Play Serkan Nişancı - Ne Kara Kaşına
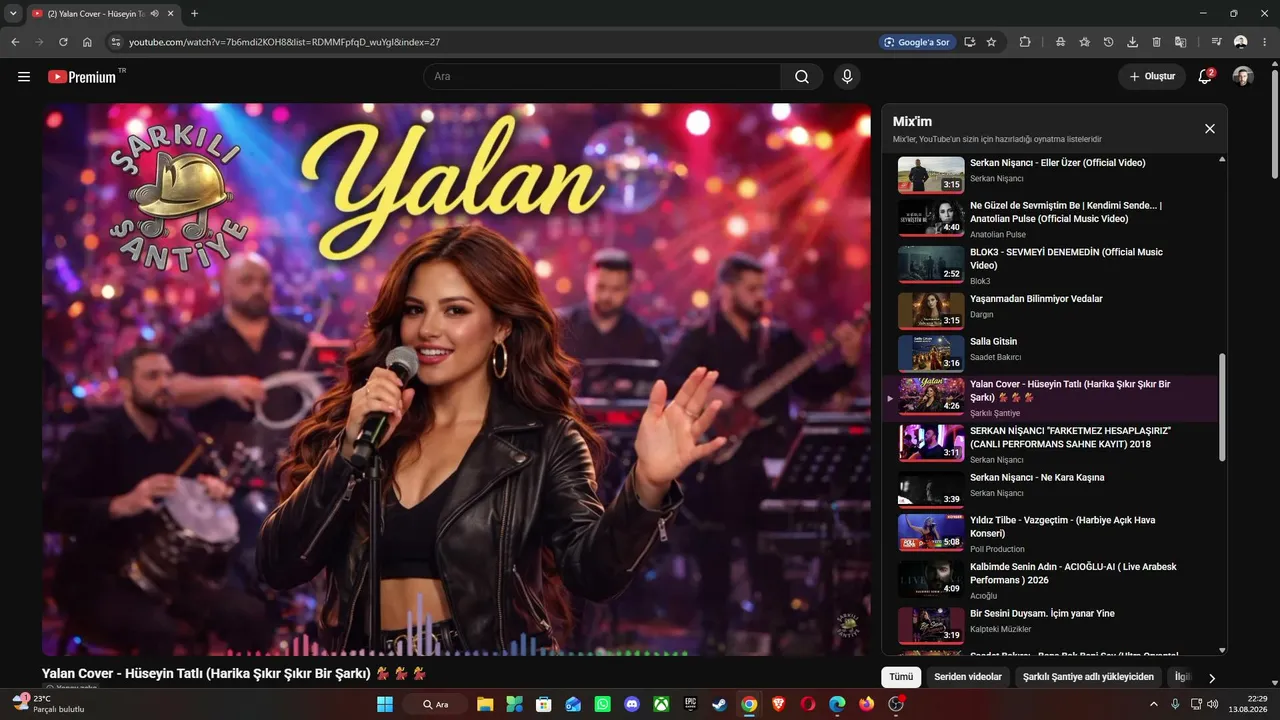 coord(1050,489)
